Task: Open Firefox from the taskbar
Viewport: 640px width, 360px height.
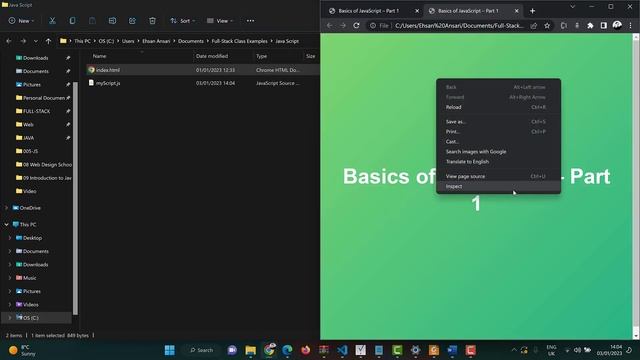Action: click(305, 350)
